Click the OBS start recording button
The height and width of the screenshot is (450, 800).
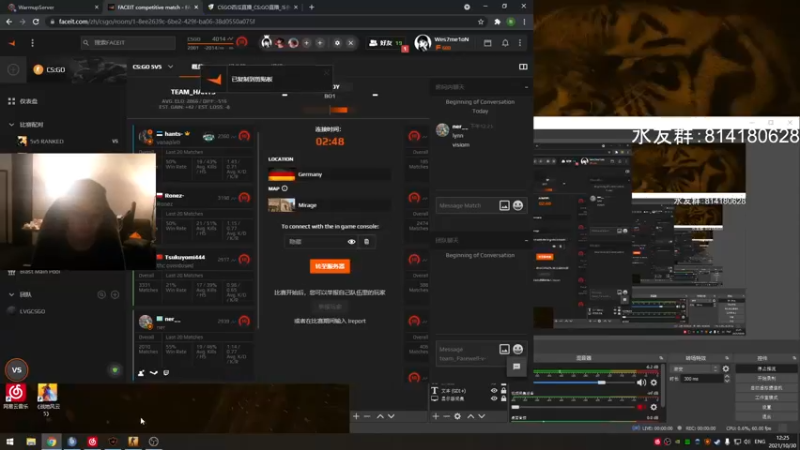point(766,378)
